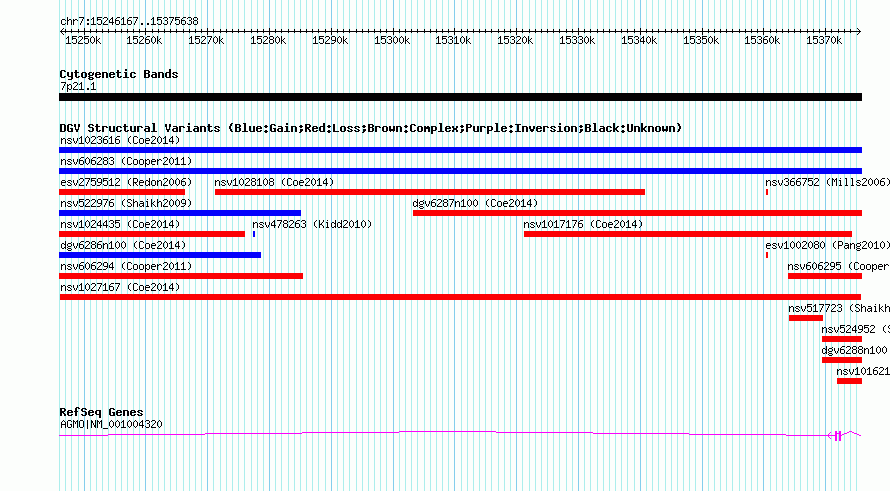This screenshot has height=491, width=890.
Task: Open nsv606294 (Cooper2011) variant label
Action: point(126,266)
